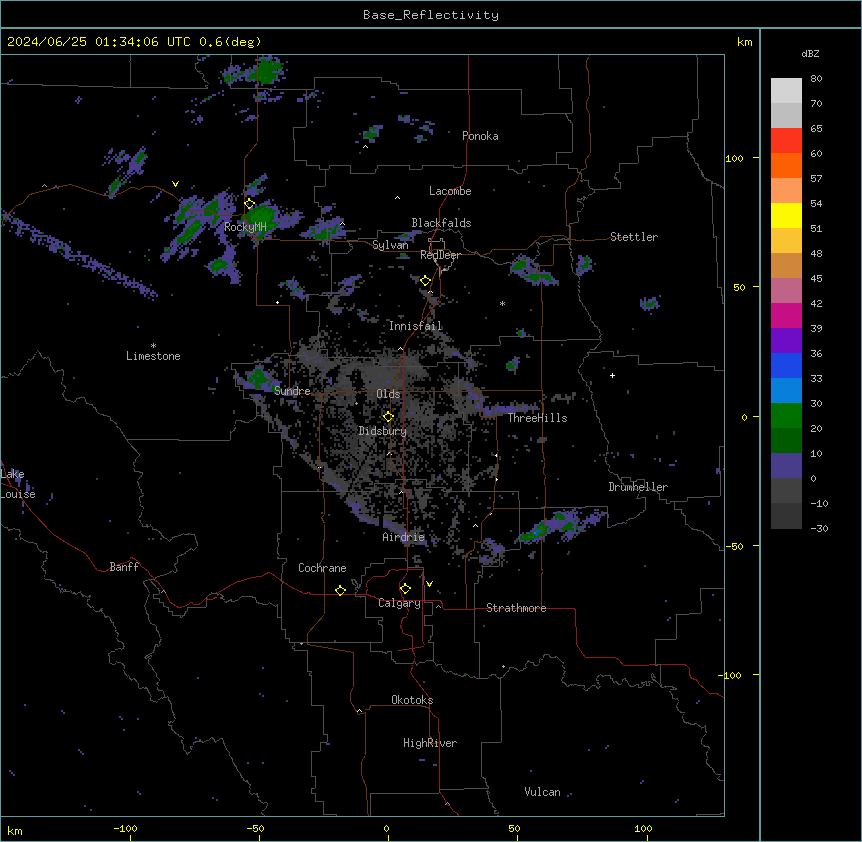Image resolution: width=862 pixels, height=842 pixels.
Task: Click the Drumheller city label
Action: tap(638, 487)
